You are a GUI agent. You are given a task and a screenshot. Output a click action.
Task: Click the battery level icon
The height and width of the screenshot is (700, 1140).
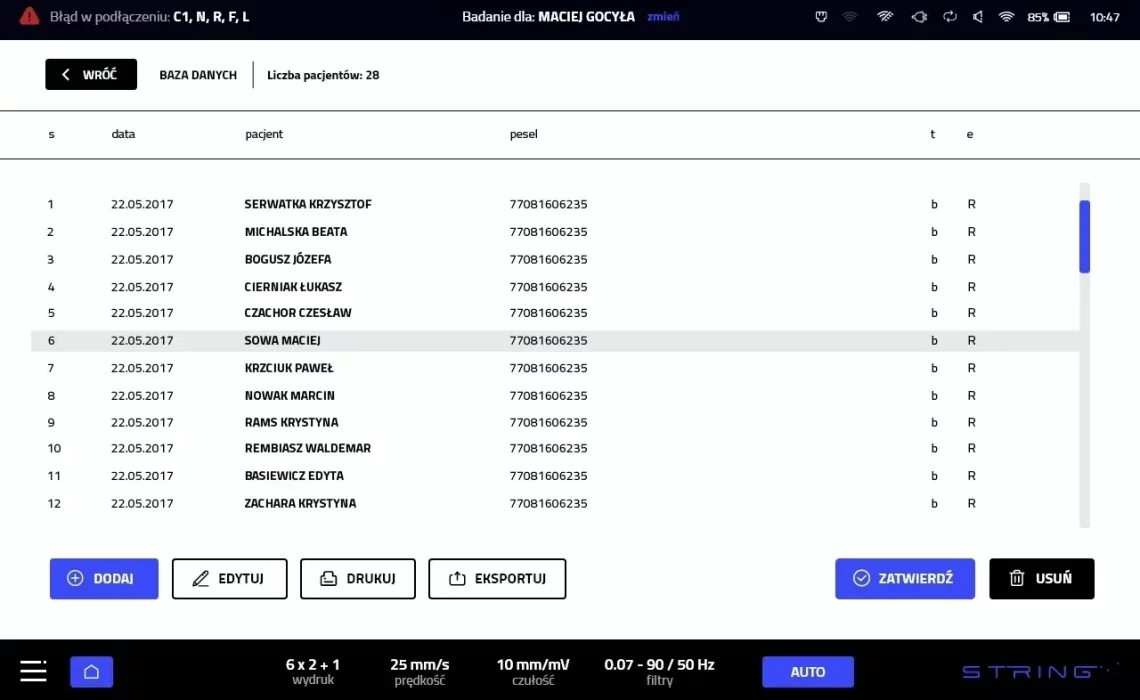tap(1062, 17)
